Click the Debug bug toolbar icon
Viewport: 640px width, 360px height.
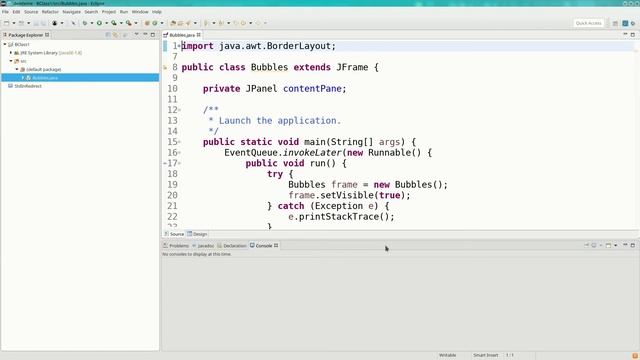[x=85, y=23]
